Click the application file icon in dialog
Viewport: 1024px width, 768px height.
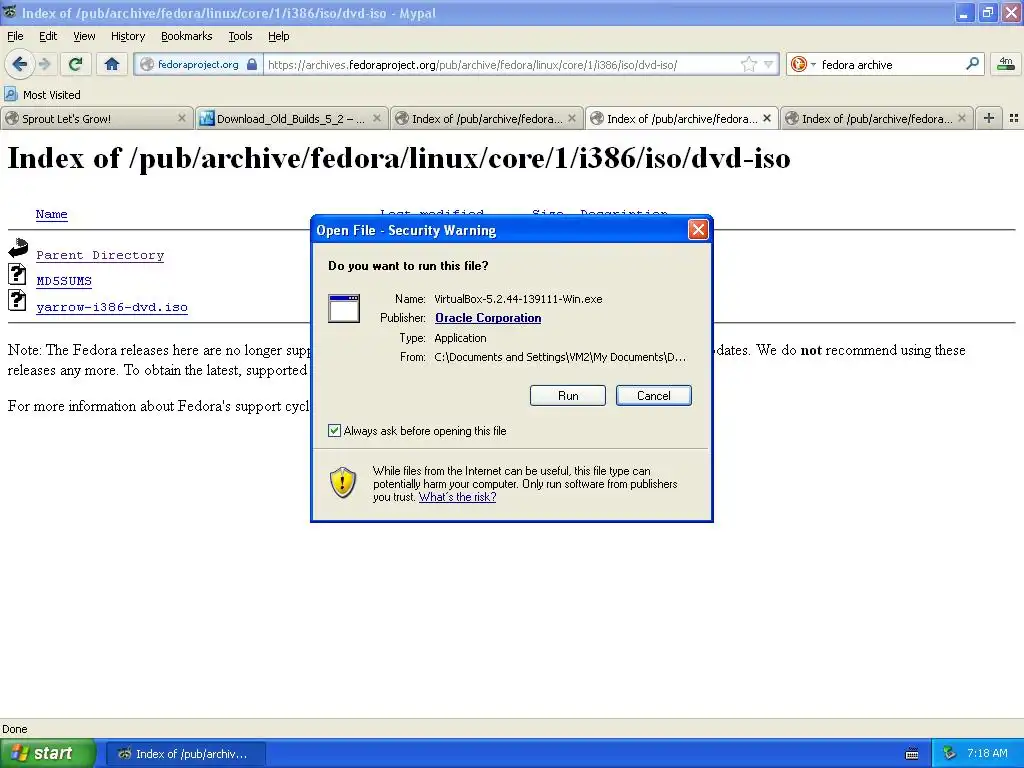click(344, 308)
